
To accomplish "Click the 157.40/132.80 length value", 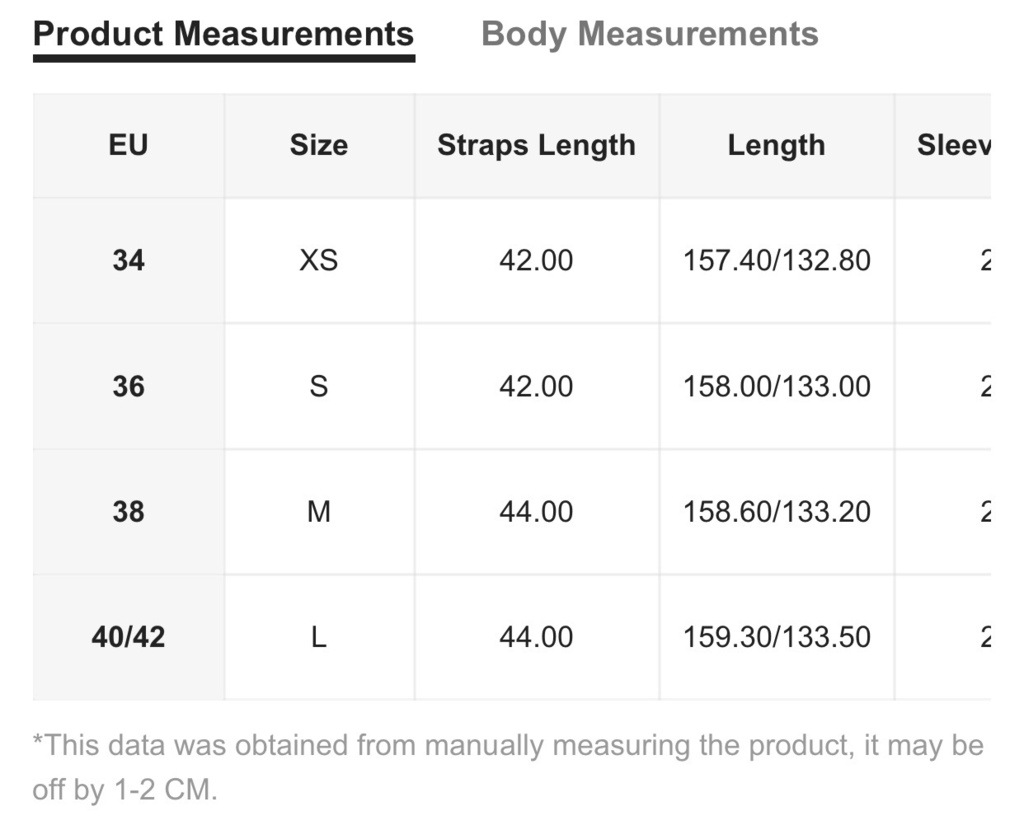I will (x=776, y=260).
